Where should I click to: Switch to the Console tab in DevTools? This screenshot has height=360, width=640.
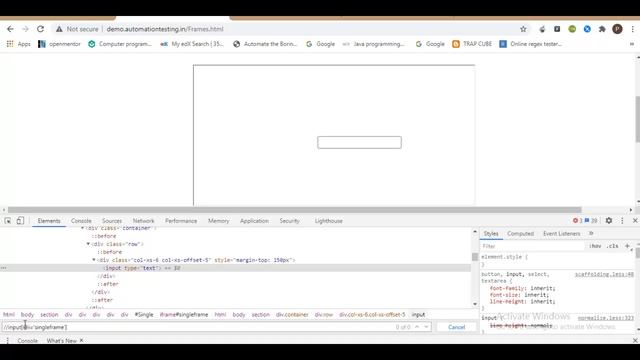(x=81, y=221)
